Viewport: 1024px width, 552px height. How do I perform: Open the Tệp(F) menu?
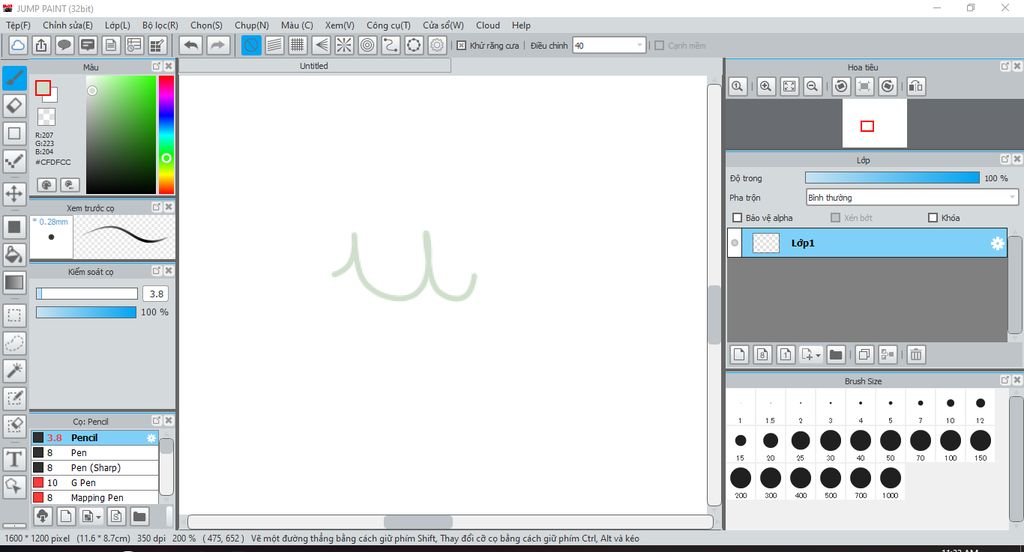tap(18, 25)
